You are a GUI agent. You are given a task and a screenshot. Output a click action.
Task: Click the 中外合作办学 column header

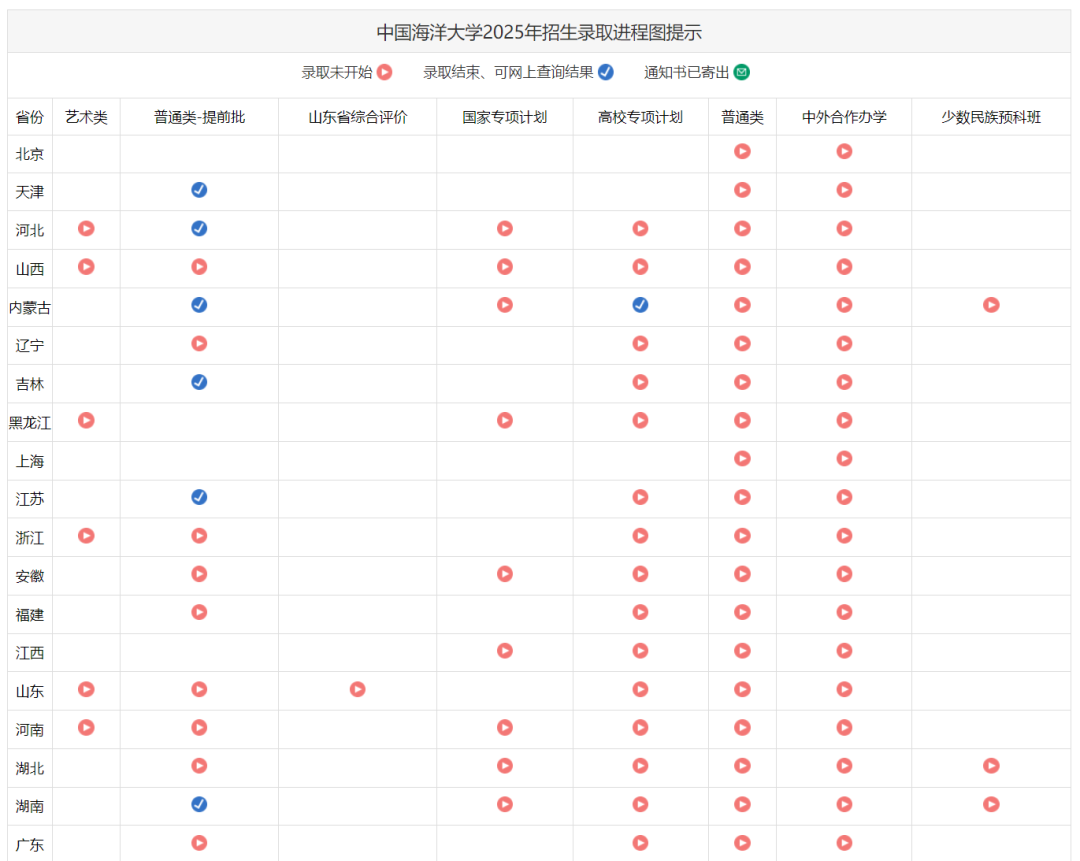click(x=844, y=118)
